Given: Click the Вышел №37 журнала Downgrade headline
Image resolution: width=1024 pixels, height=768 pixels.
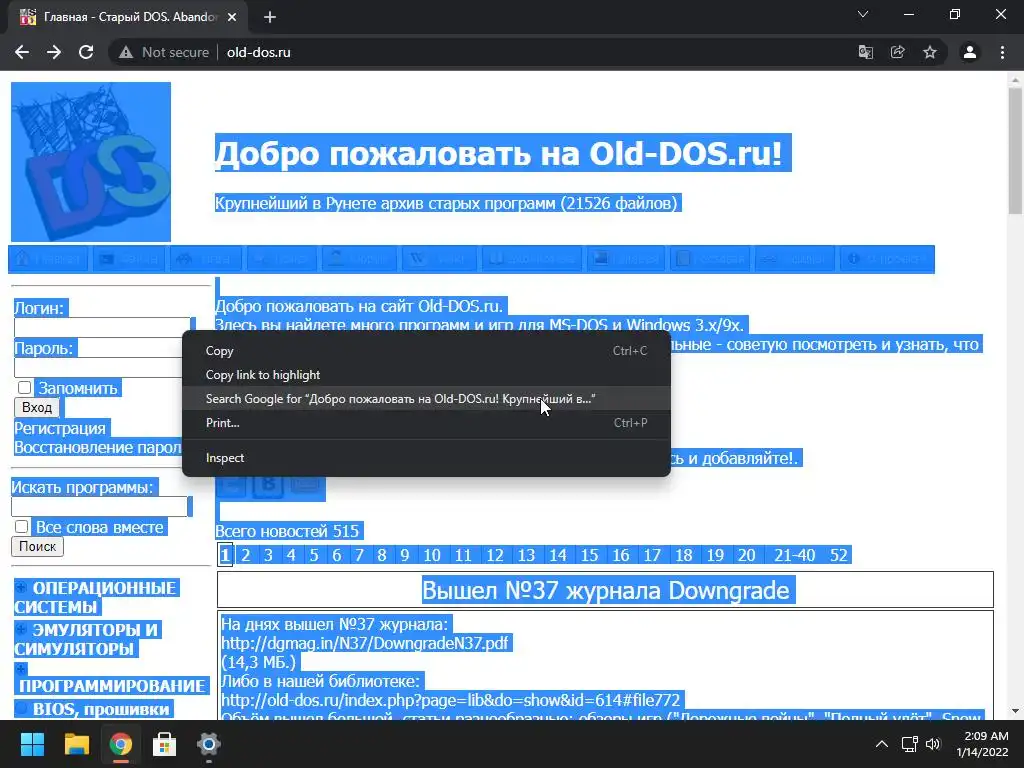Looking at the screenshot, I should tap(605, 590).
